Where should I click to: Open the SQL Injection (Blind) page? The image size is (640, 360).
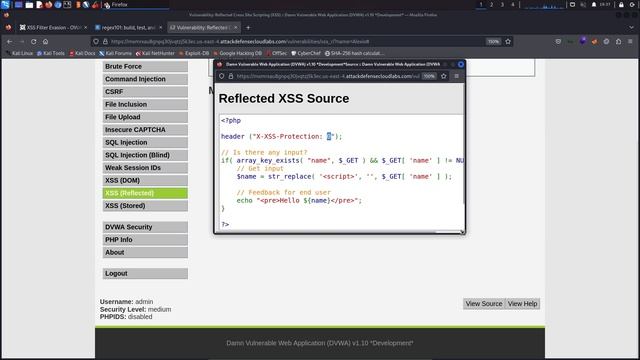tap(145, 155)
